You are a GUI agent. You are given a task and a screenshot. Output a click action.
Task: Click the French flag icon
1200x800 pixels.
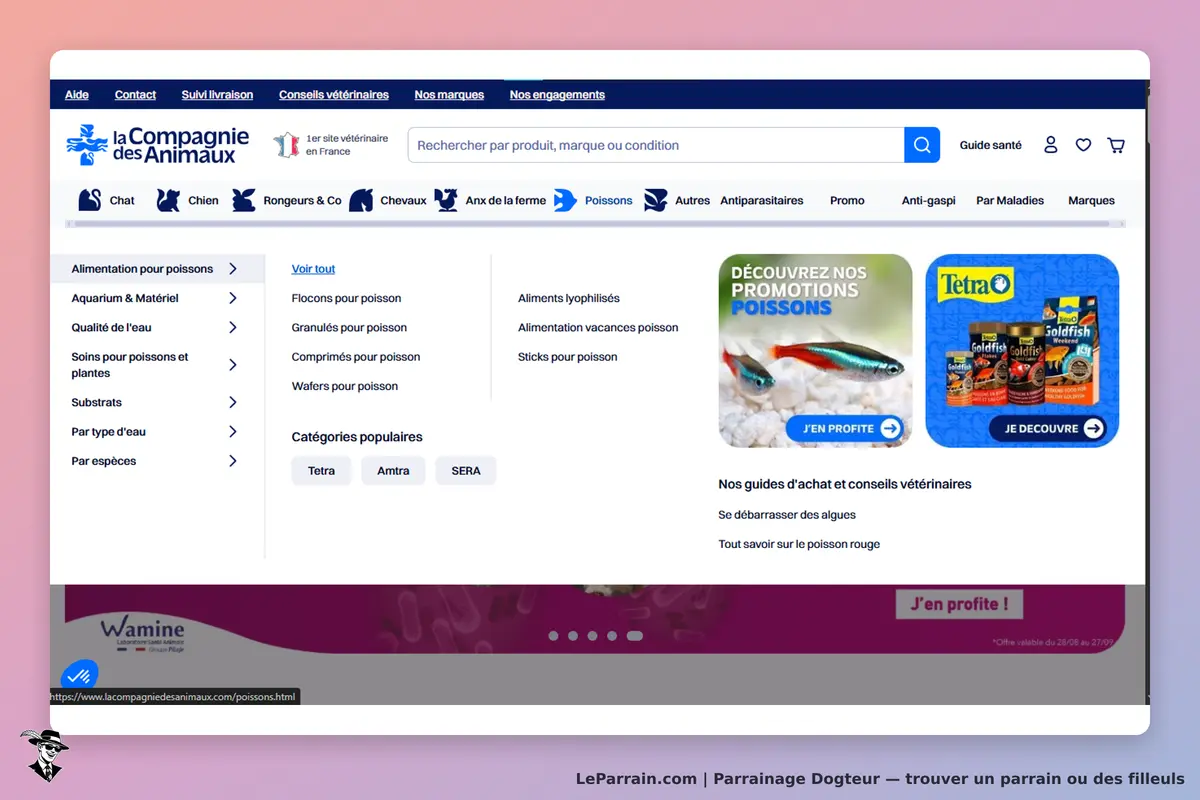click(287, 145)
